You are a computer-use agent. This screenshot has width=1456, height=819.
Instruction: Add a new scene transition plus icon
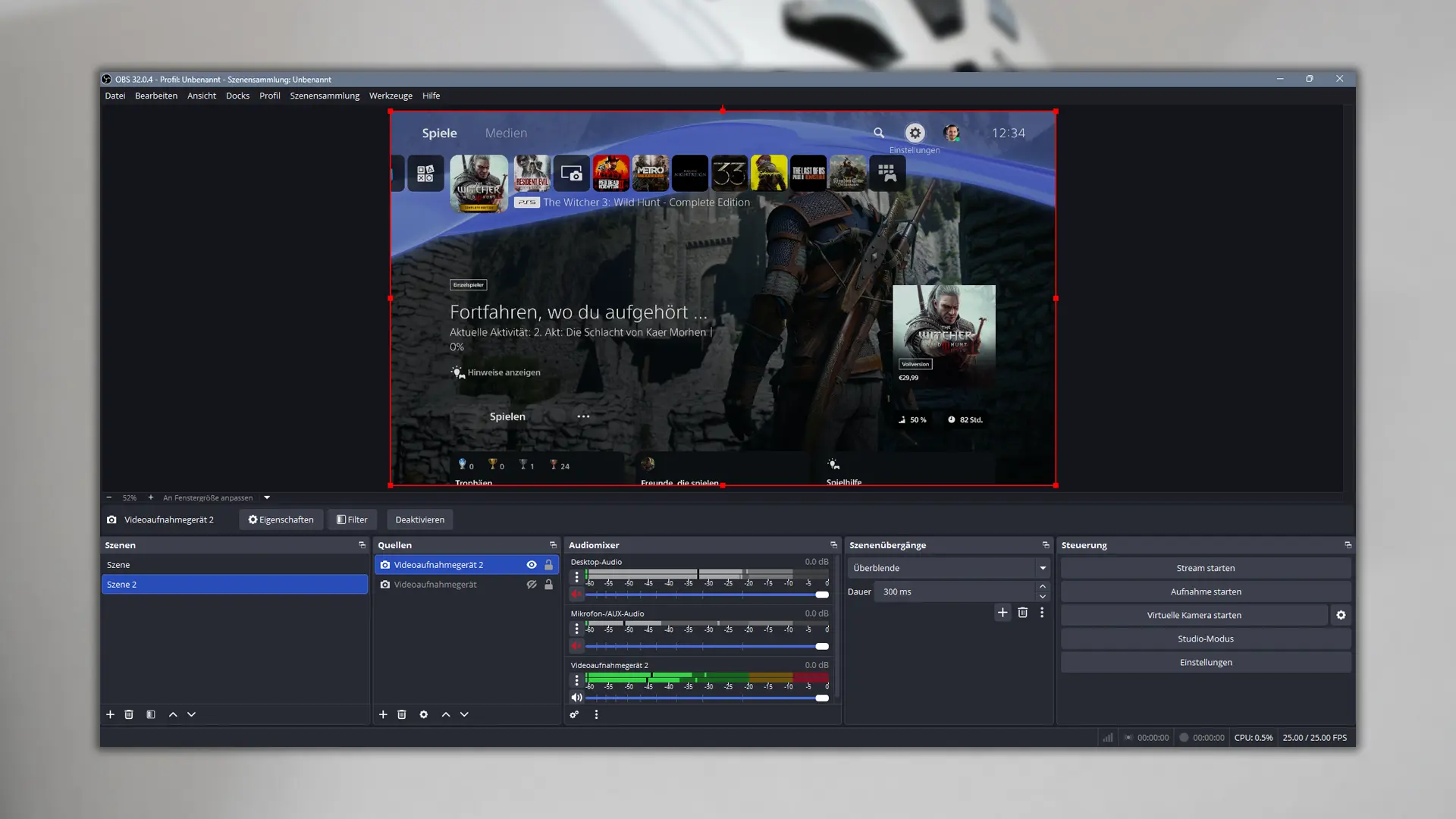tap(1003, 613)
